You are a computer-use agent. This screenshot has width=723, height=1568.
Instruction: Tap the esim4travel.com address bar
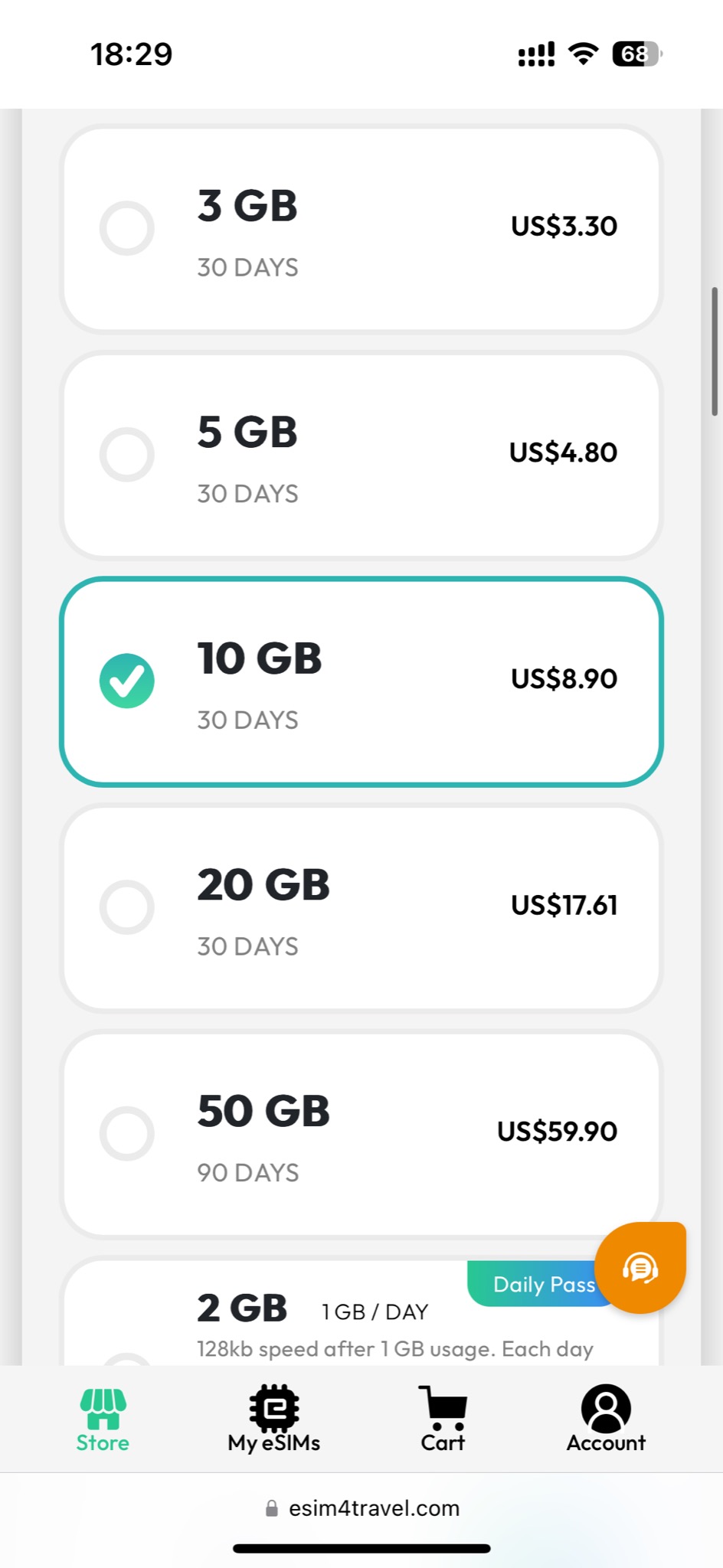[374, 1508]
